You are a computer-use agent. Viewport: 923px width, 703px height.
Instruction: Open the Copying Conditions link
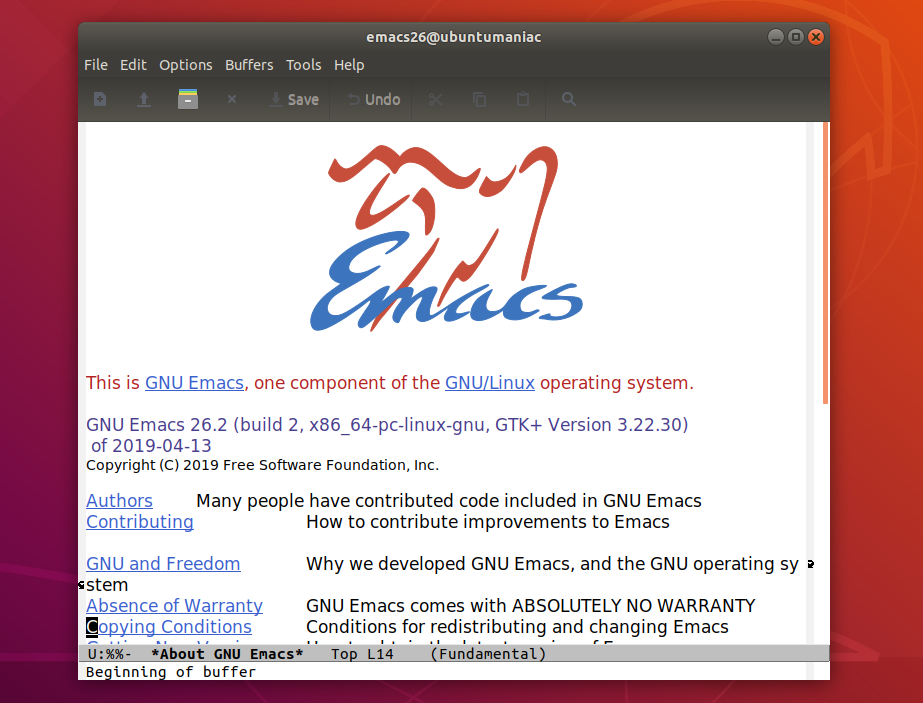169,626
